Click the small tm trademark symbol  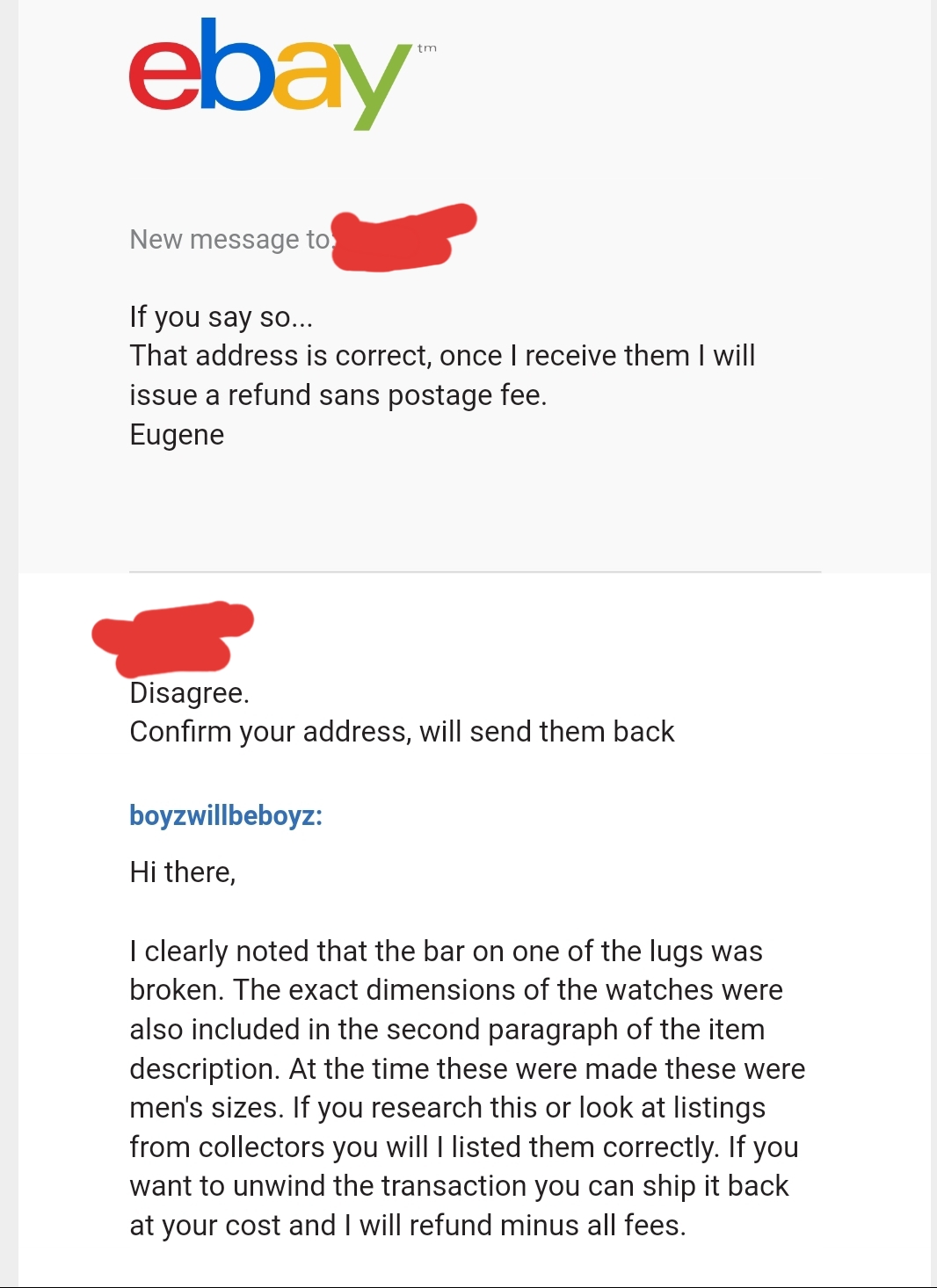tap(427, 48)
